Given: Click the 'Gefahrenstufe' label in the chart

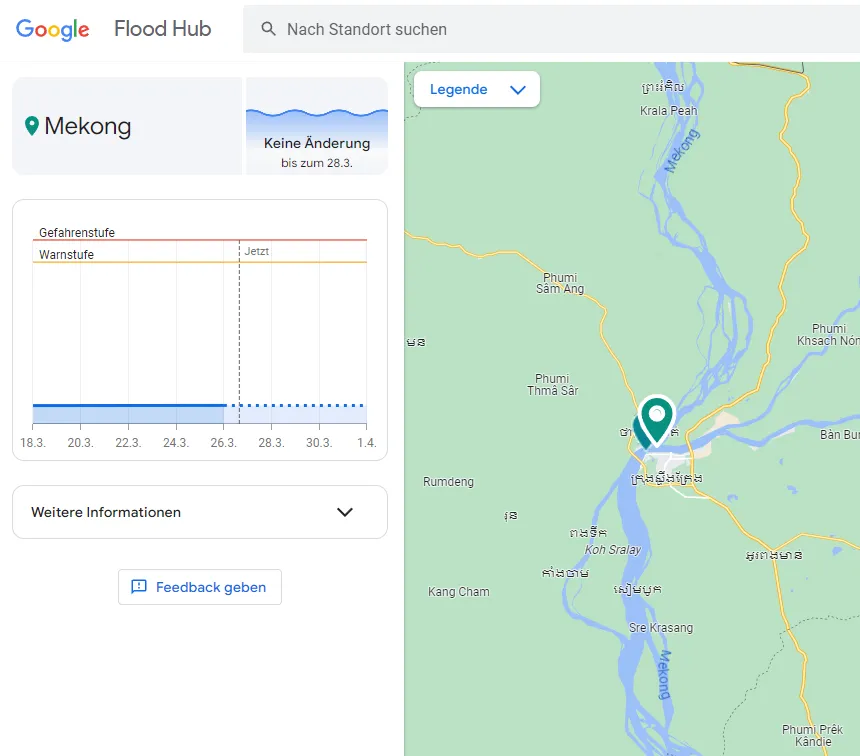Looking at the screenshot, I should pyautogui.click(x=77, y=233).
